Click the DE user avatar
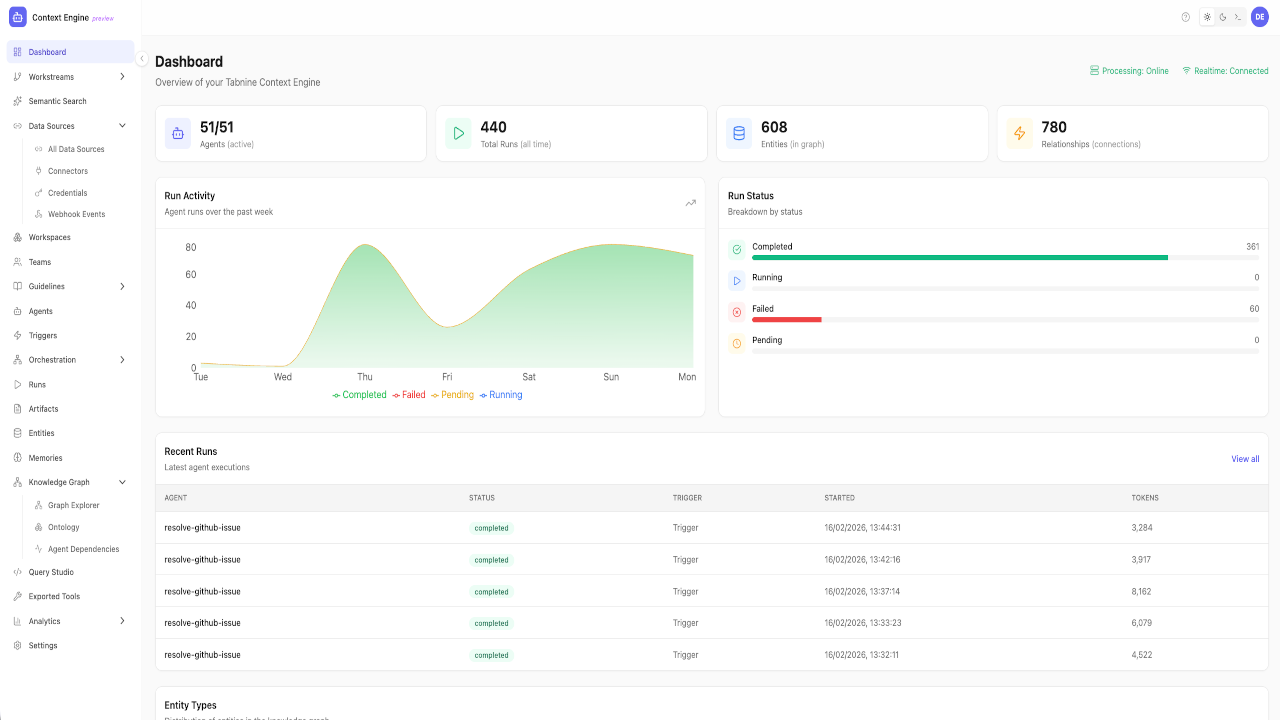 pyautogui.click(x=1259, y=17)
